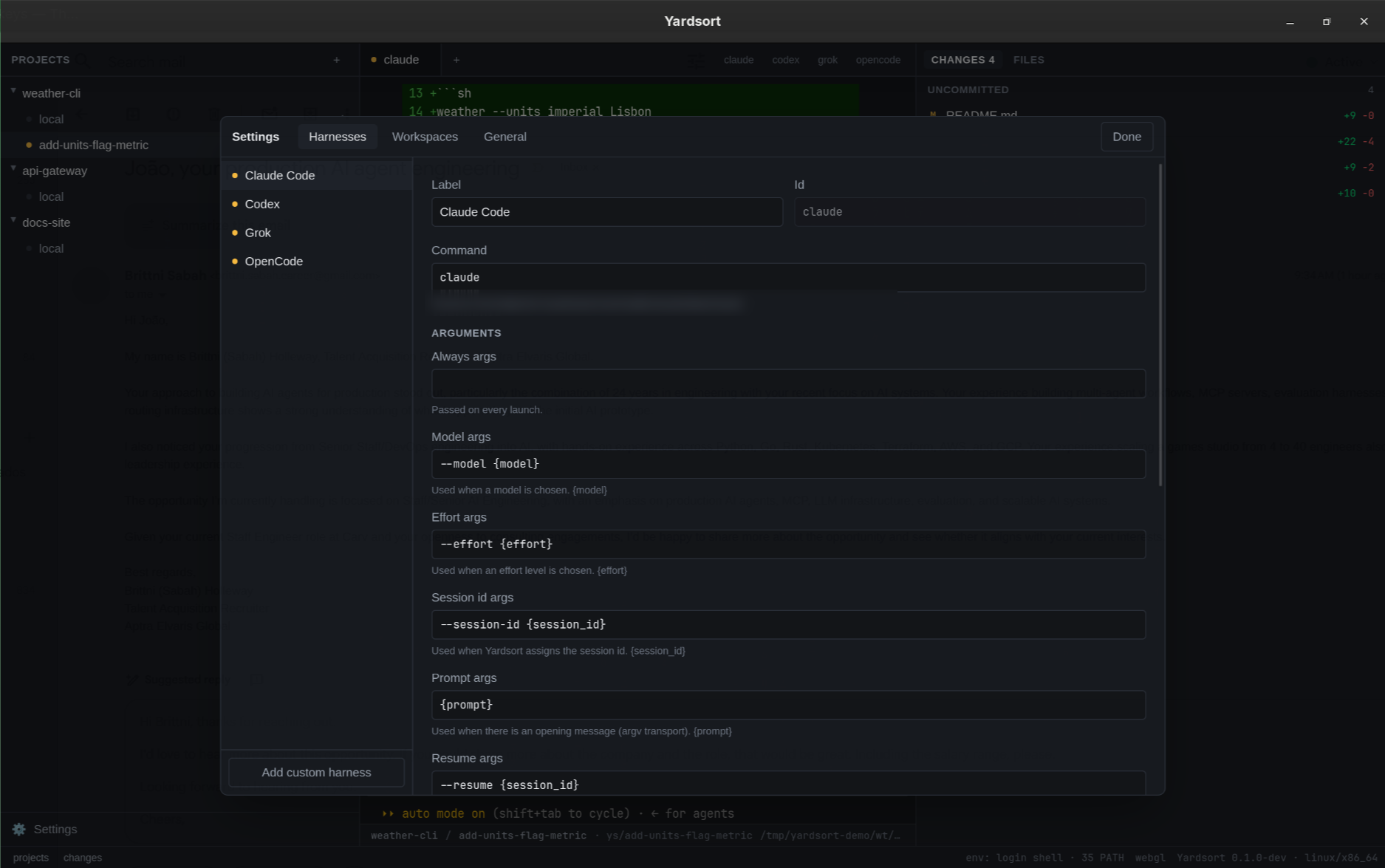Select the OpenCode harness

pyautogui.click(x=317, y=262)
